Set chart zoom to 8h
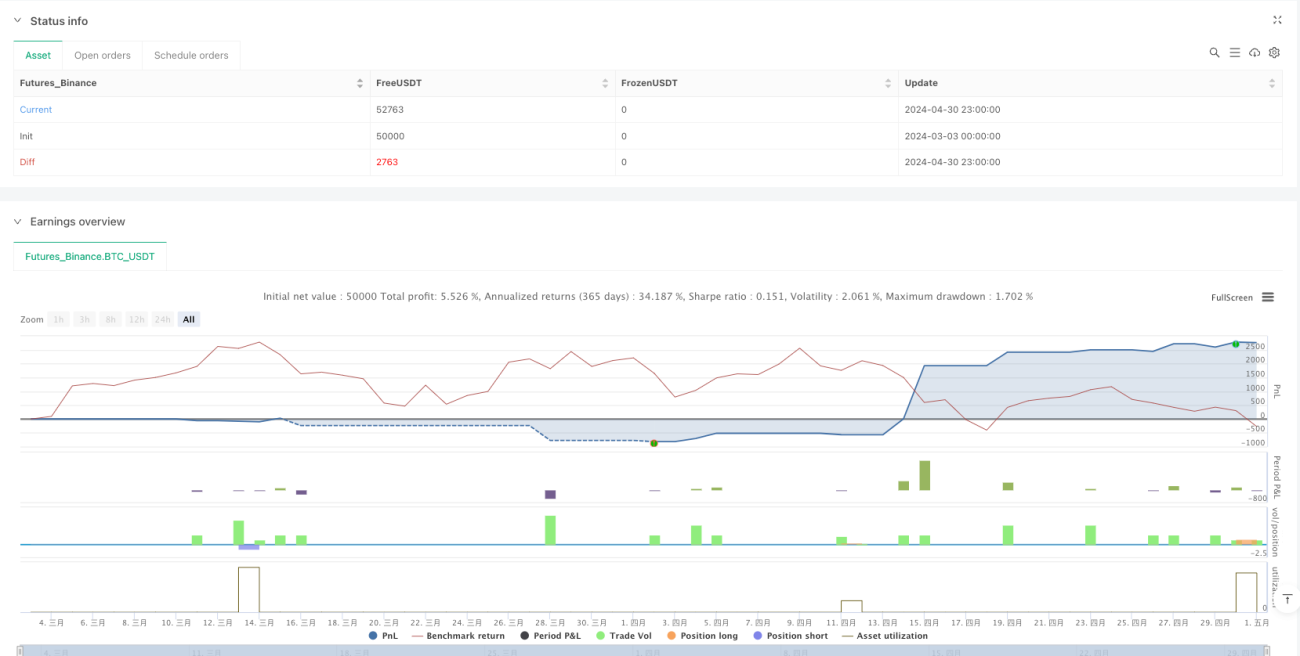 point(111,319)
